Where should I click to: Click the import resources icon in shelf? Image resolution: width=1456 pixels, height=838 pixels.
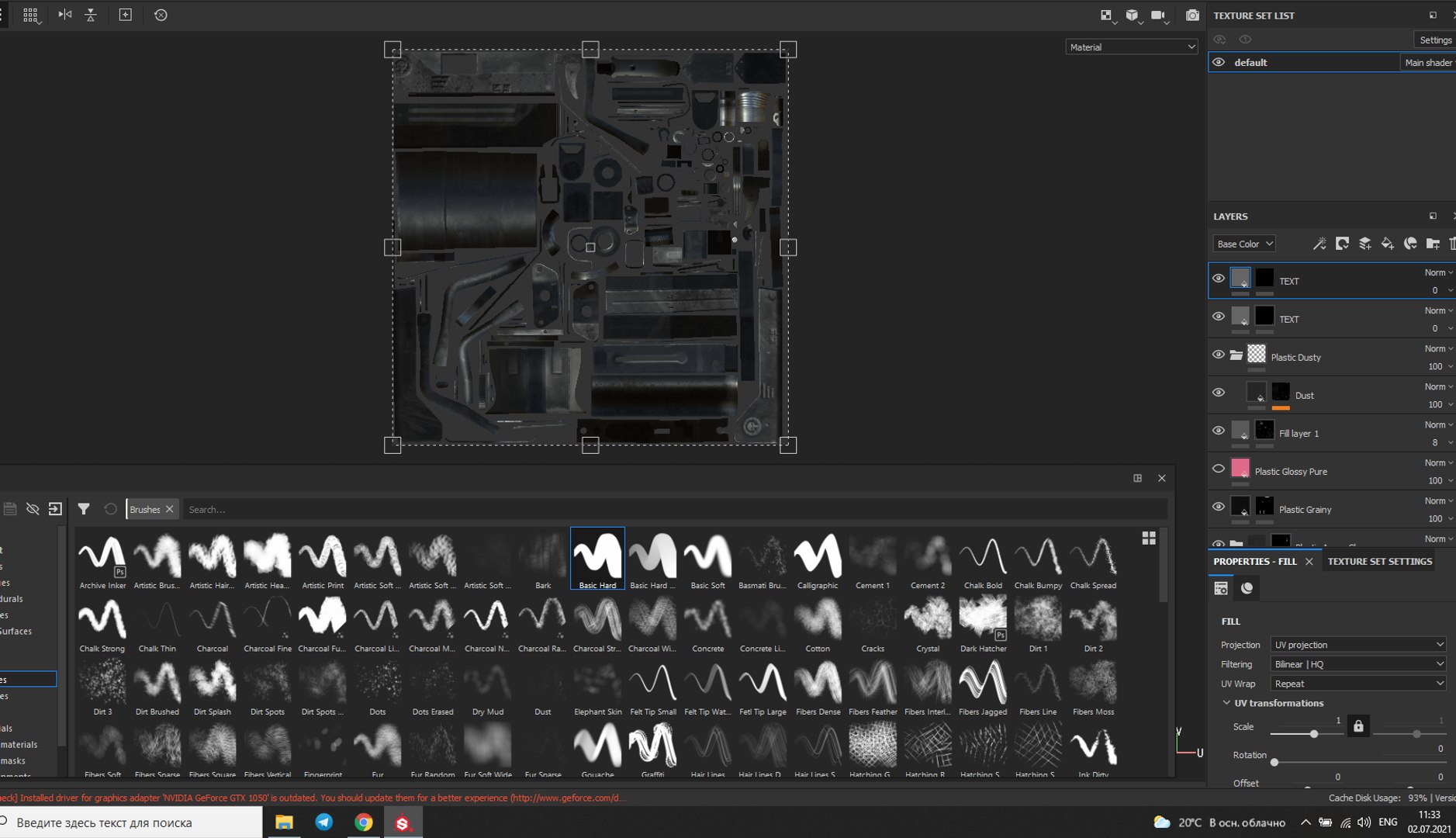click(55, 509)
